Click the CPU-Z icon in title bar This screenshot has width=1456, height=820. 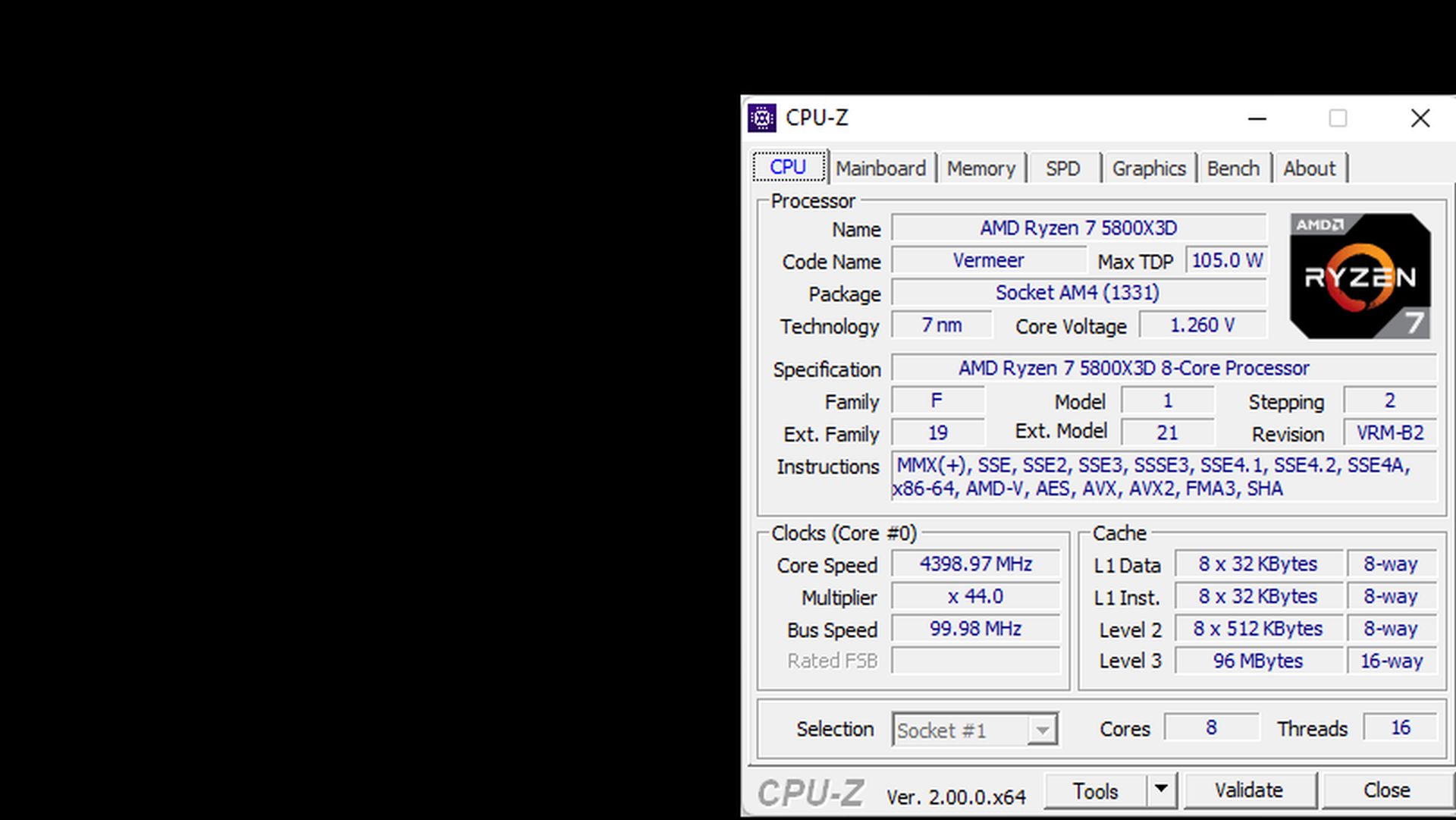pos(763,118)
